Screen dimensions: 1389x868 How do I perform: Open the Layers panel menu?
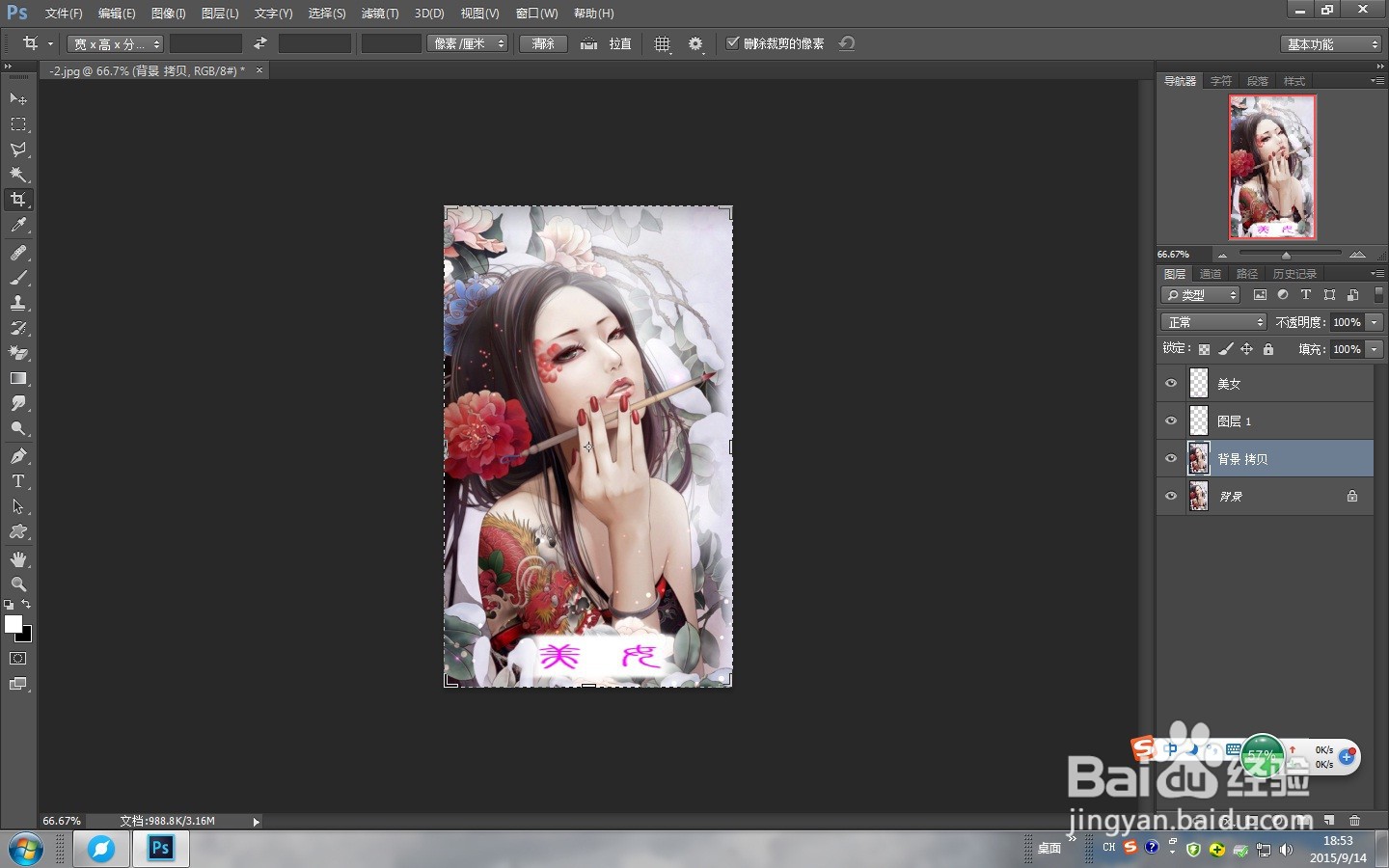(1376, 274)
